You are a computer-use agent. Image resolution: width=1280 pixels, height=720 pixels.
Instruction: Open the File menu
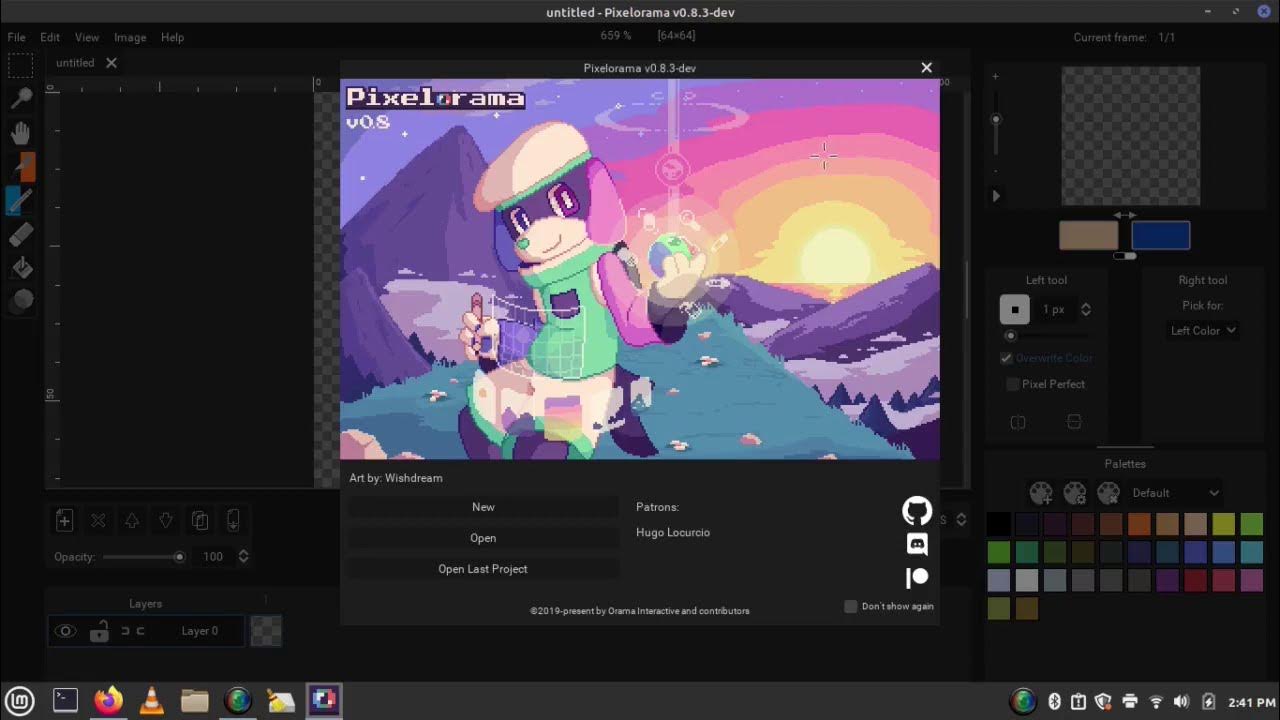click(17, 37)
